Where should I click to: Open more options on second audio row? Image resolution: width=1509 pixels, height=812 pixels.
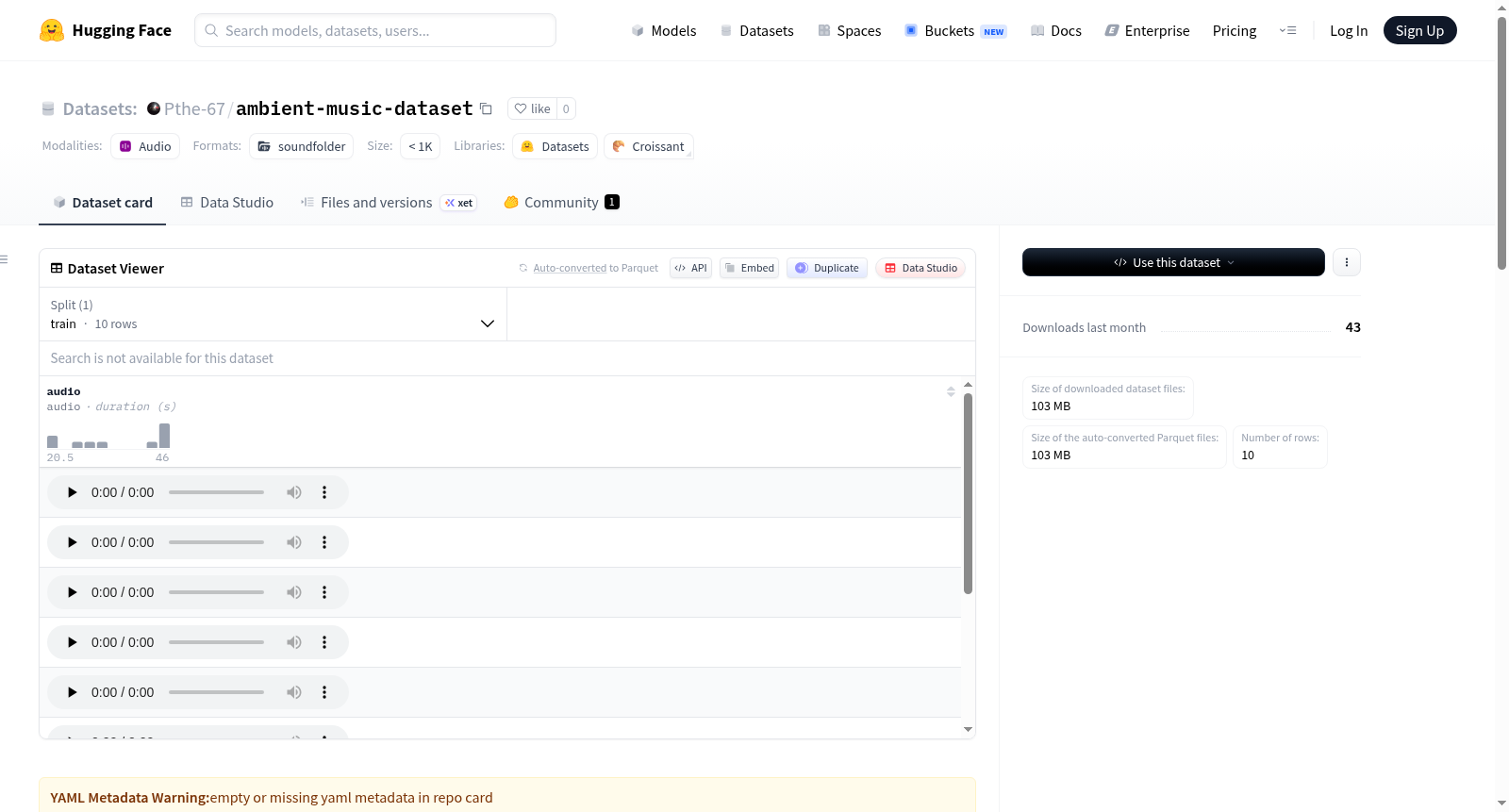tap(324, 542)
